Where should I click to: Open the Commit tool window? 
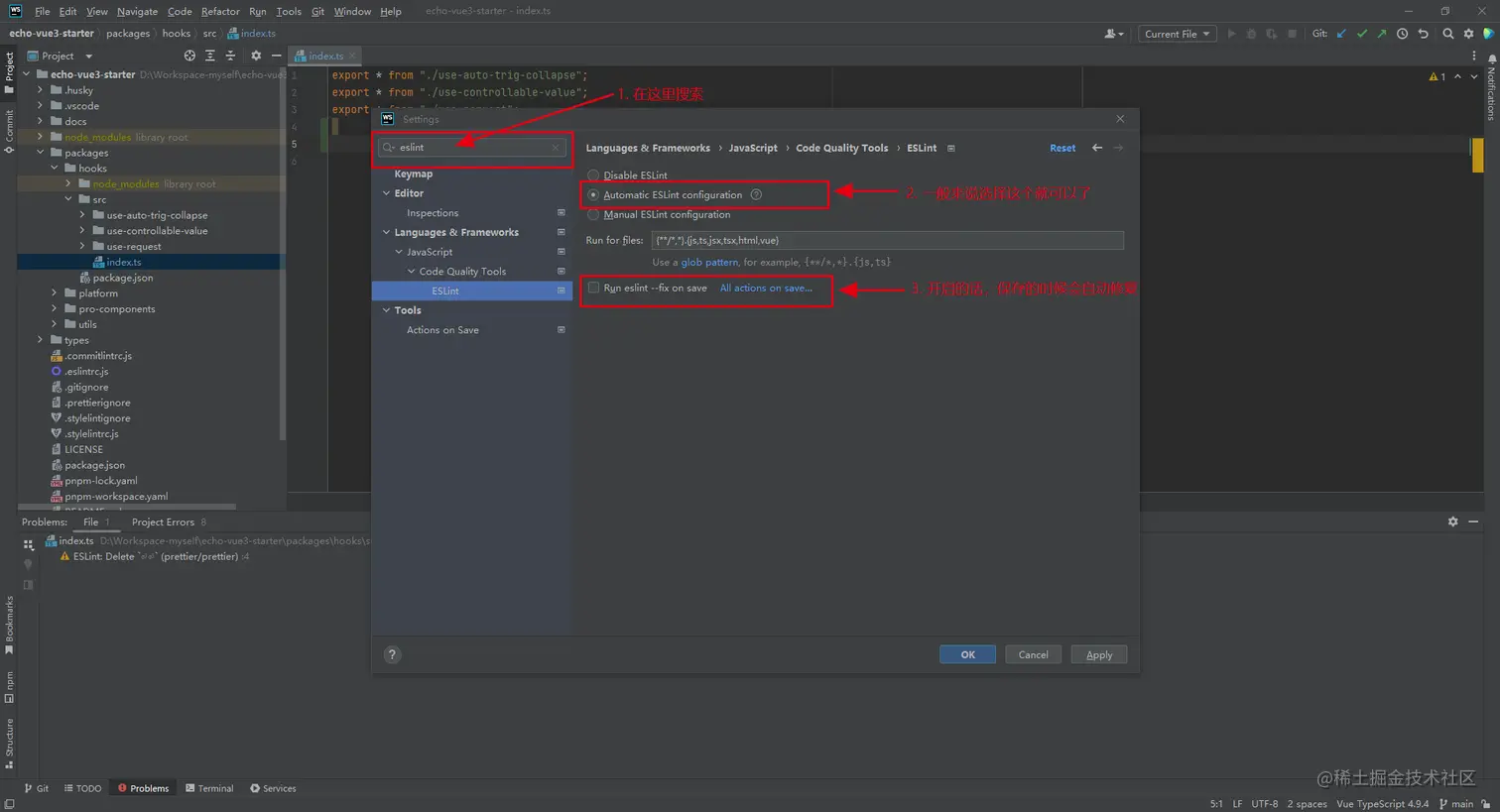[9, 131]
